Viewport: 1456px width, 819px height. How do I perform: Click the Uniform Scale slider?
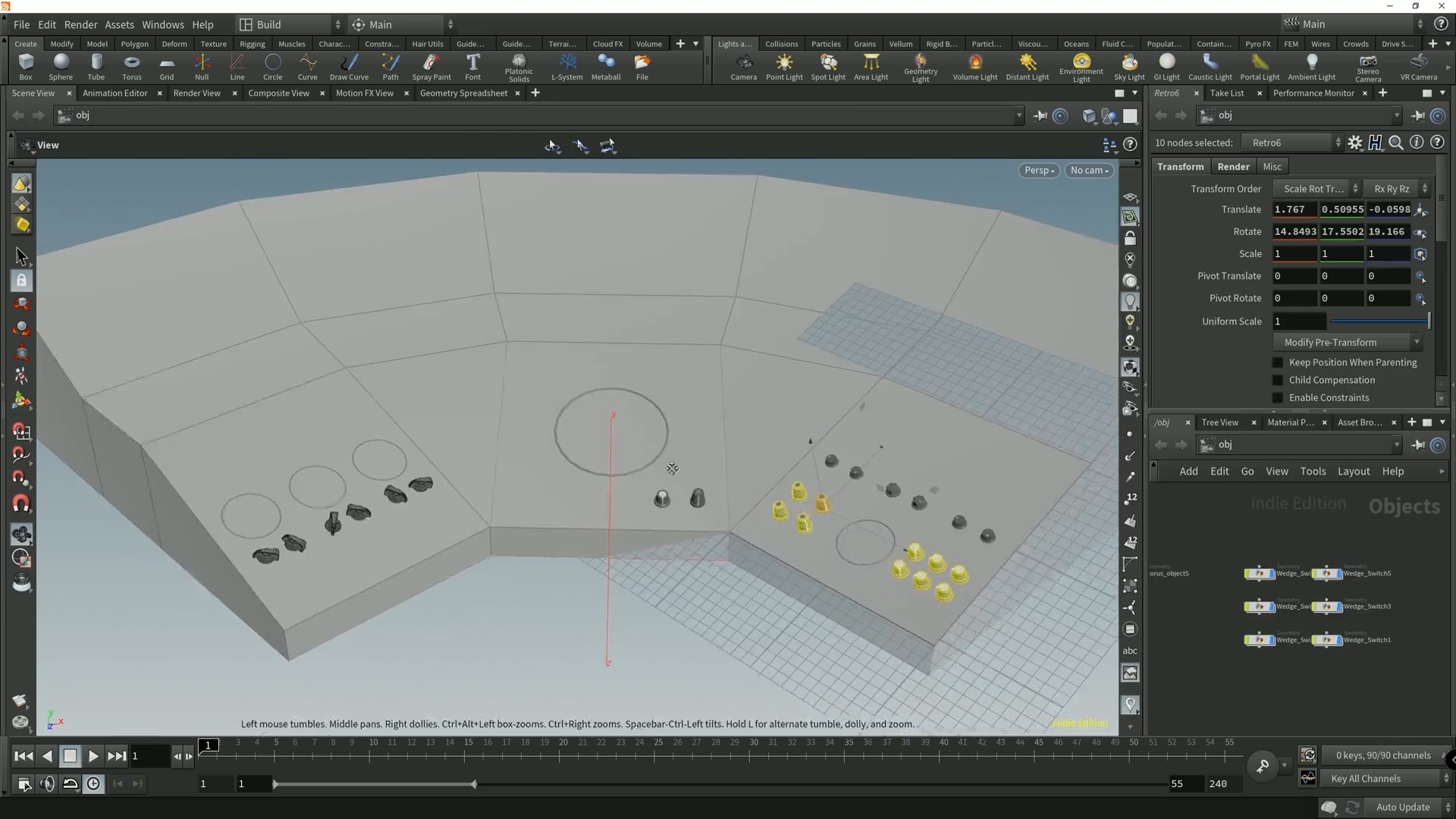tap(1379, 322)
